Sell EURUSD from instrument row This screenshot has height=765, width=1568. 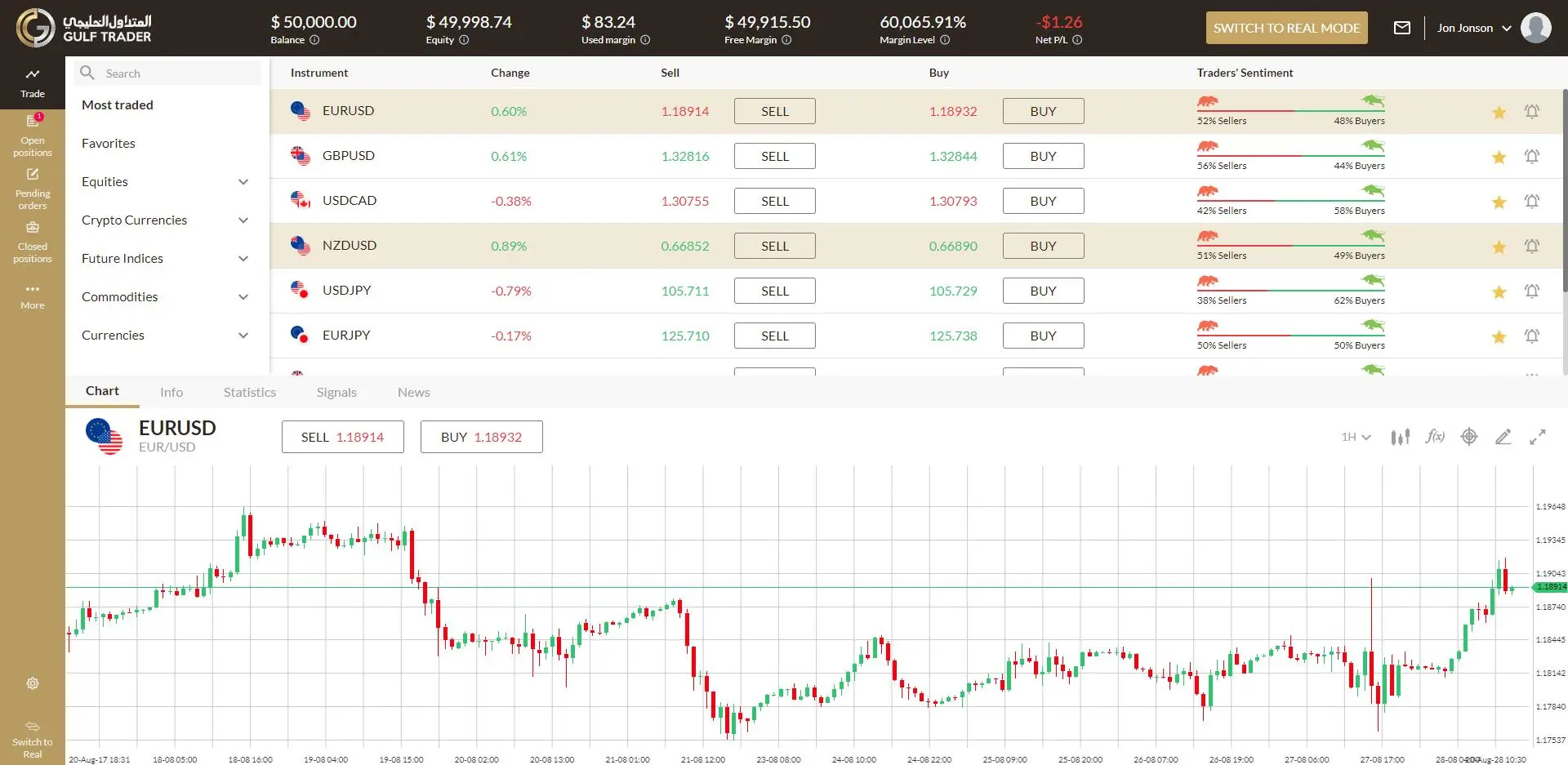pyautogui.click(x=775, y=111)
